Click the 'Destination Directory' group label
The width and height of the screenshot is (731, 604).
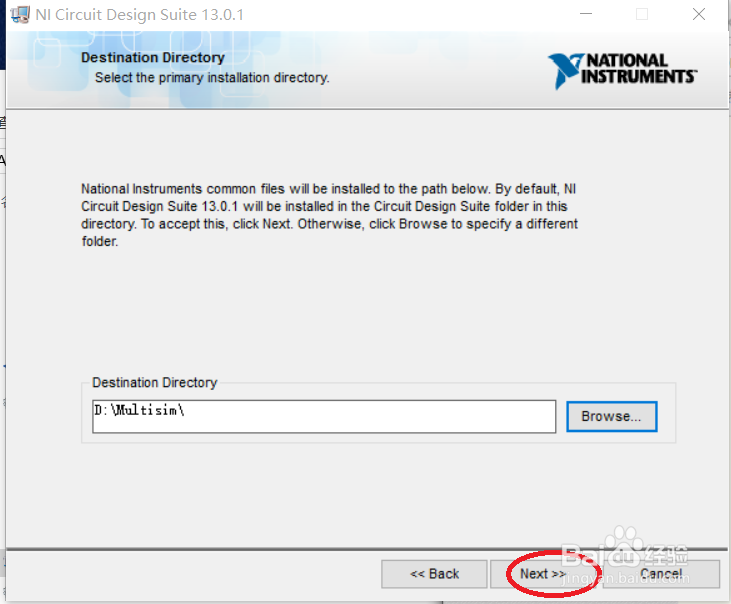point(154,382)
